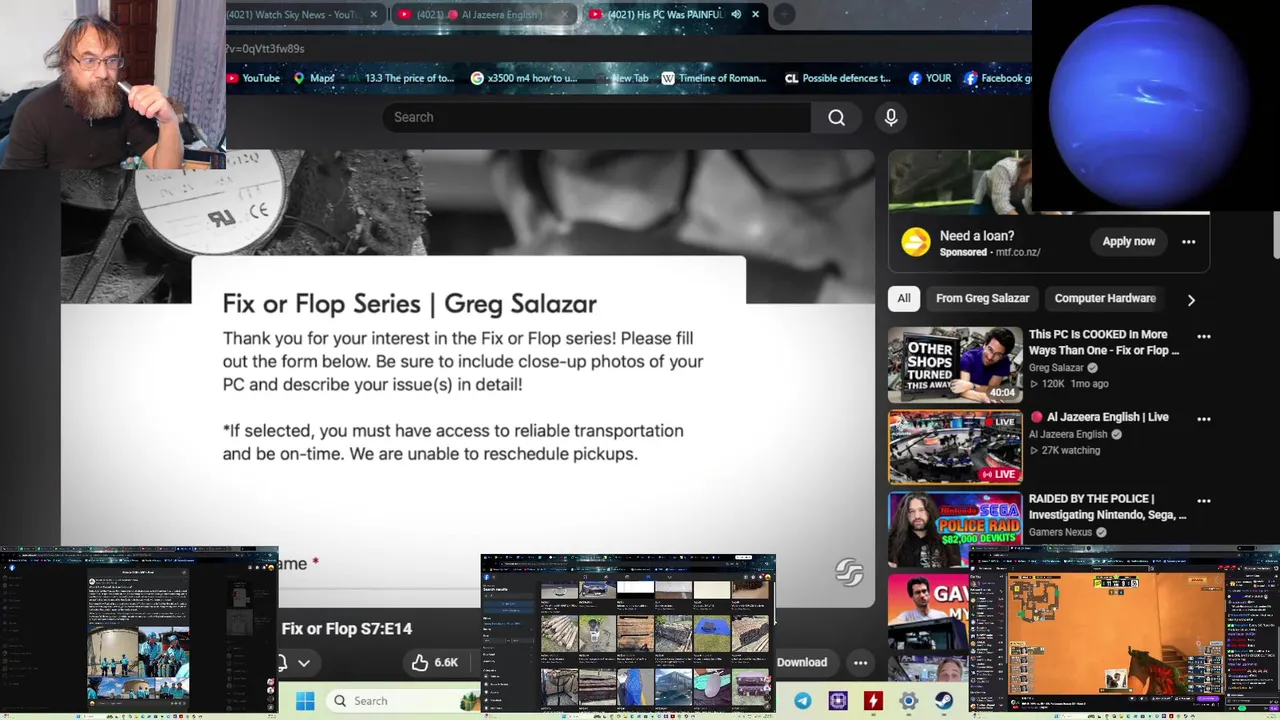This screenshot has height=720, width=1280.
Task: Open Settings gear in taskbar
Action: (908, 701)
